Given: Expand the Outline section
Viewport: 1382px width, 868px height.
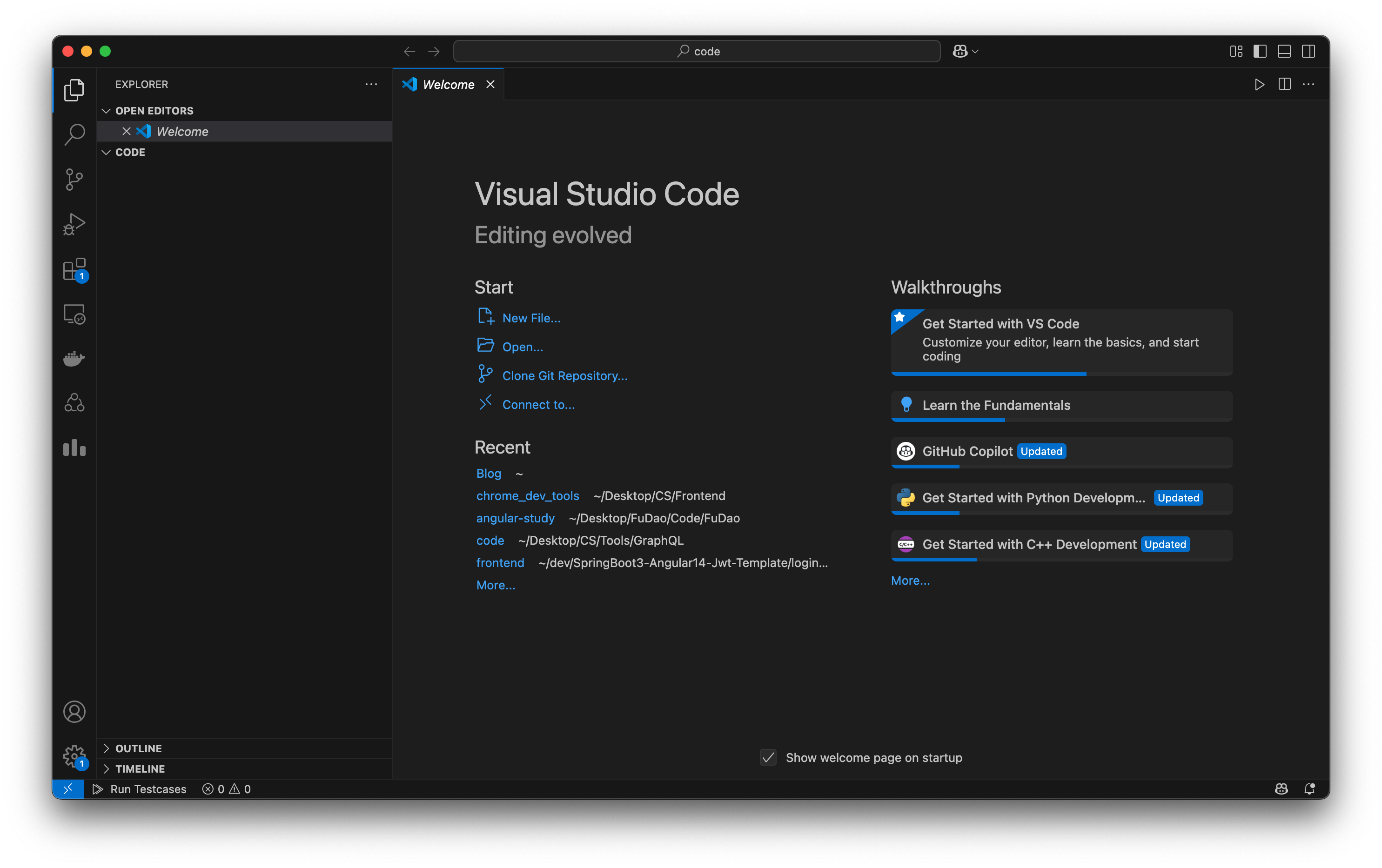Looking at the screenshot, I should click(x=138, y=748).
